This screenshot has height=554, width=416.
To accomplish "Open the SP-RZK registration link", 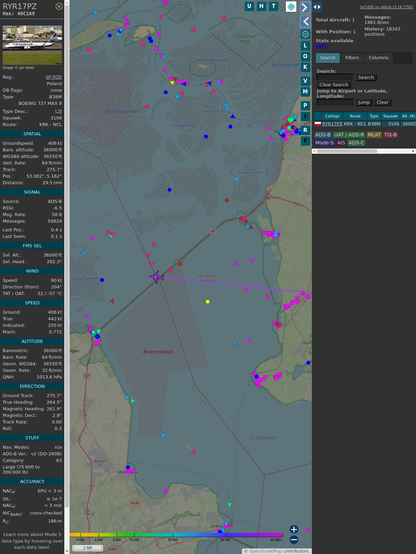I will click(x=54, y=77).
